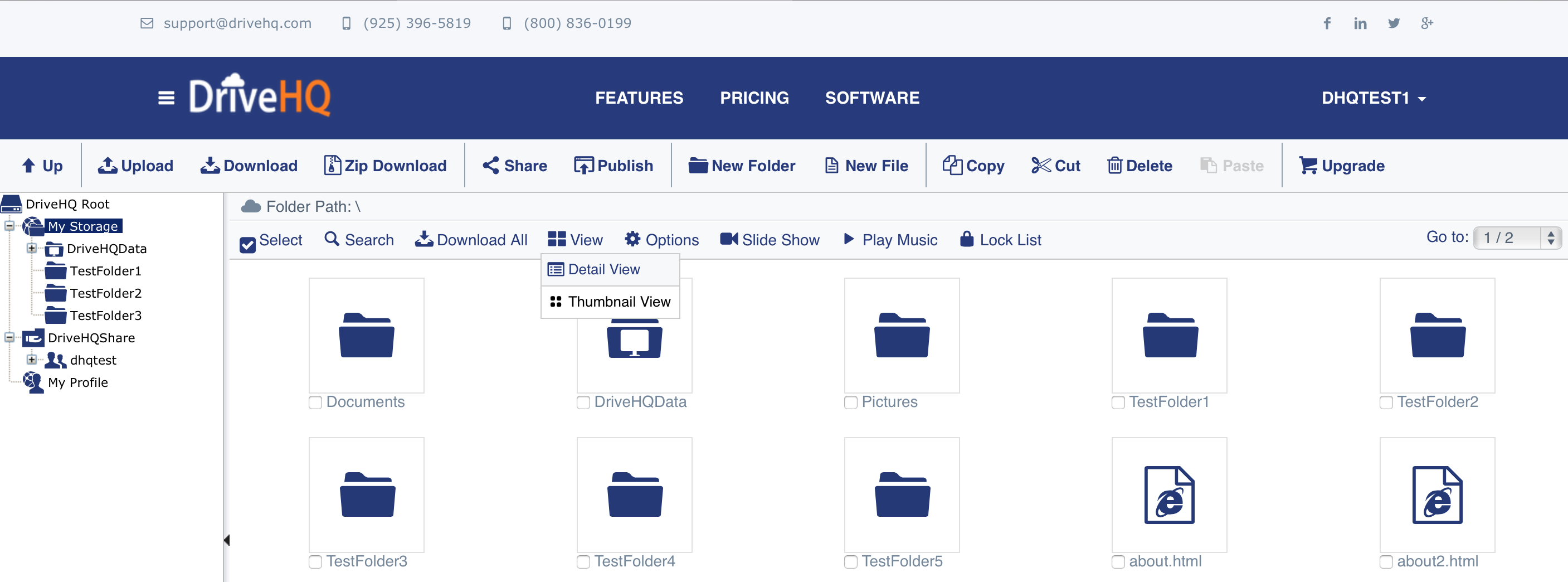Viewport: 1568px width, 582px height.
Task: Click the Publish icon
Action: tap(583, 166)
